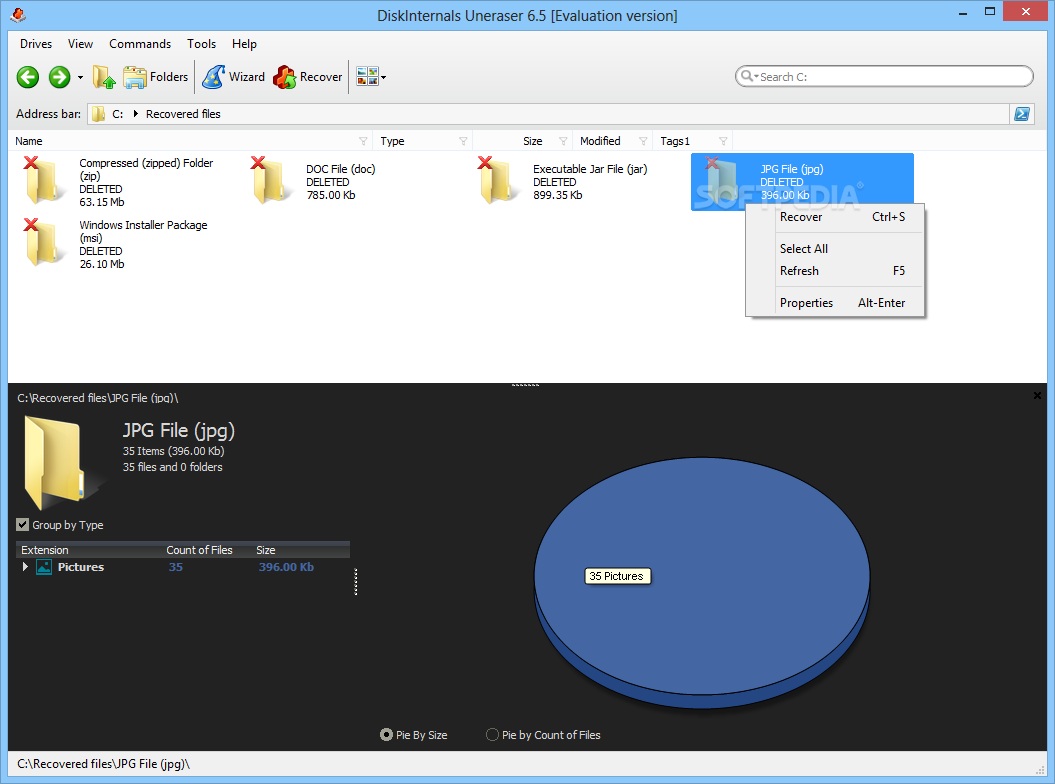Expand the arrow after C: in address bar
The image size is (1055, 784).
tap(135, 114)
